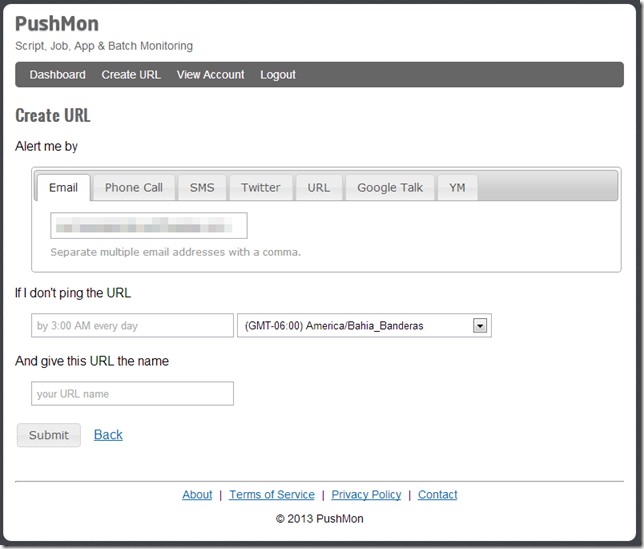644x549 pixels.
Task: Click the 2013 PushMon copyright text
Action: pos(320,519)
